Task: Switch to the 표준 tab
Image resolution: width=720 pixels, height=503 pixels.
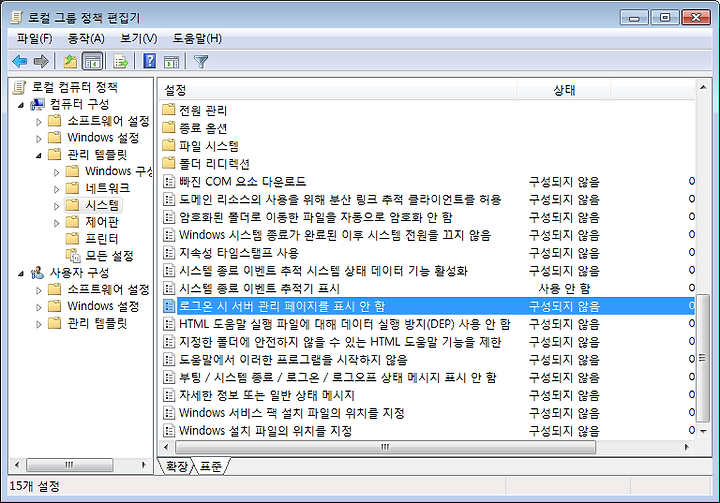Action: (x=211, y=466)
